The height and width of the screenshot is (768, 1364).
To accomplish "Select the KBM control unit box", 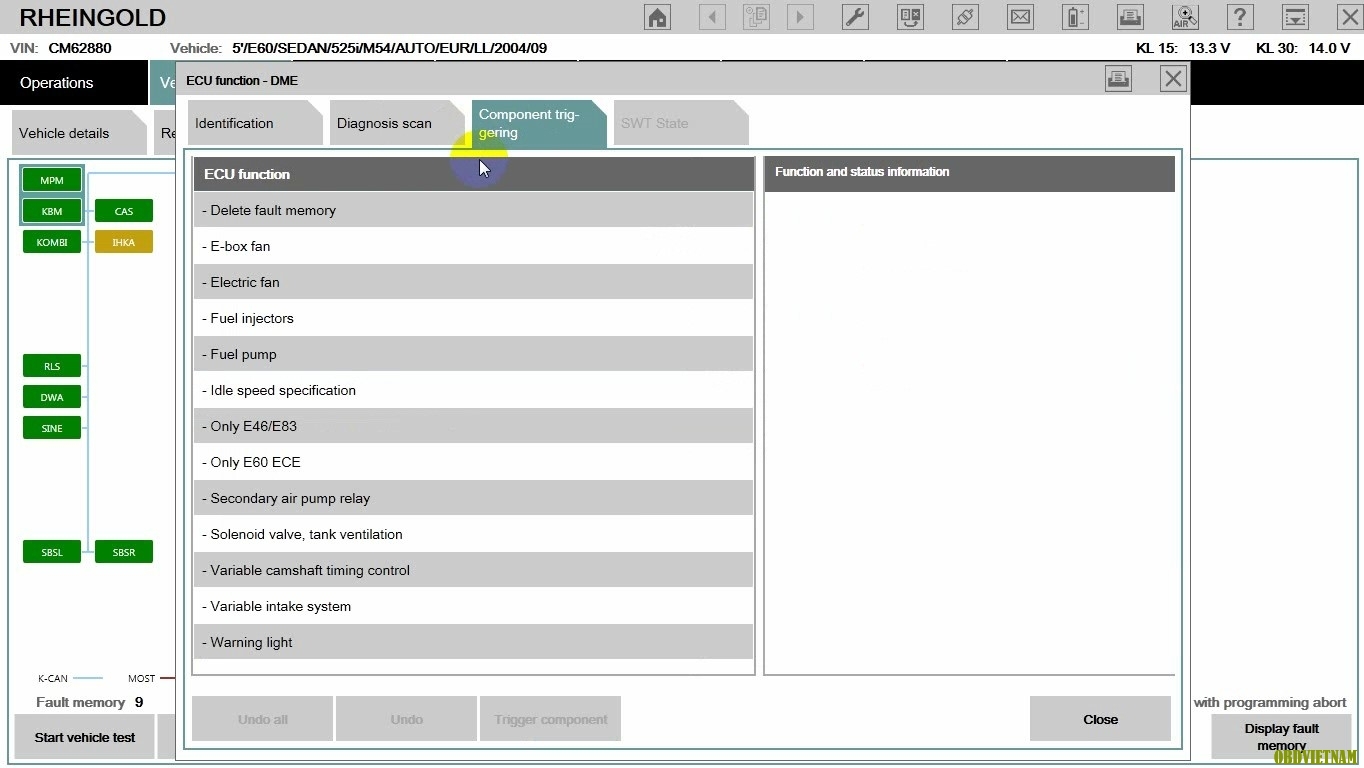I will pyautogui.click(x=52, y=211).
